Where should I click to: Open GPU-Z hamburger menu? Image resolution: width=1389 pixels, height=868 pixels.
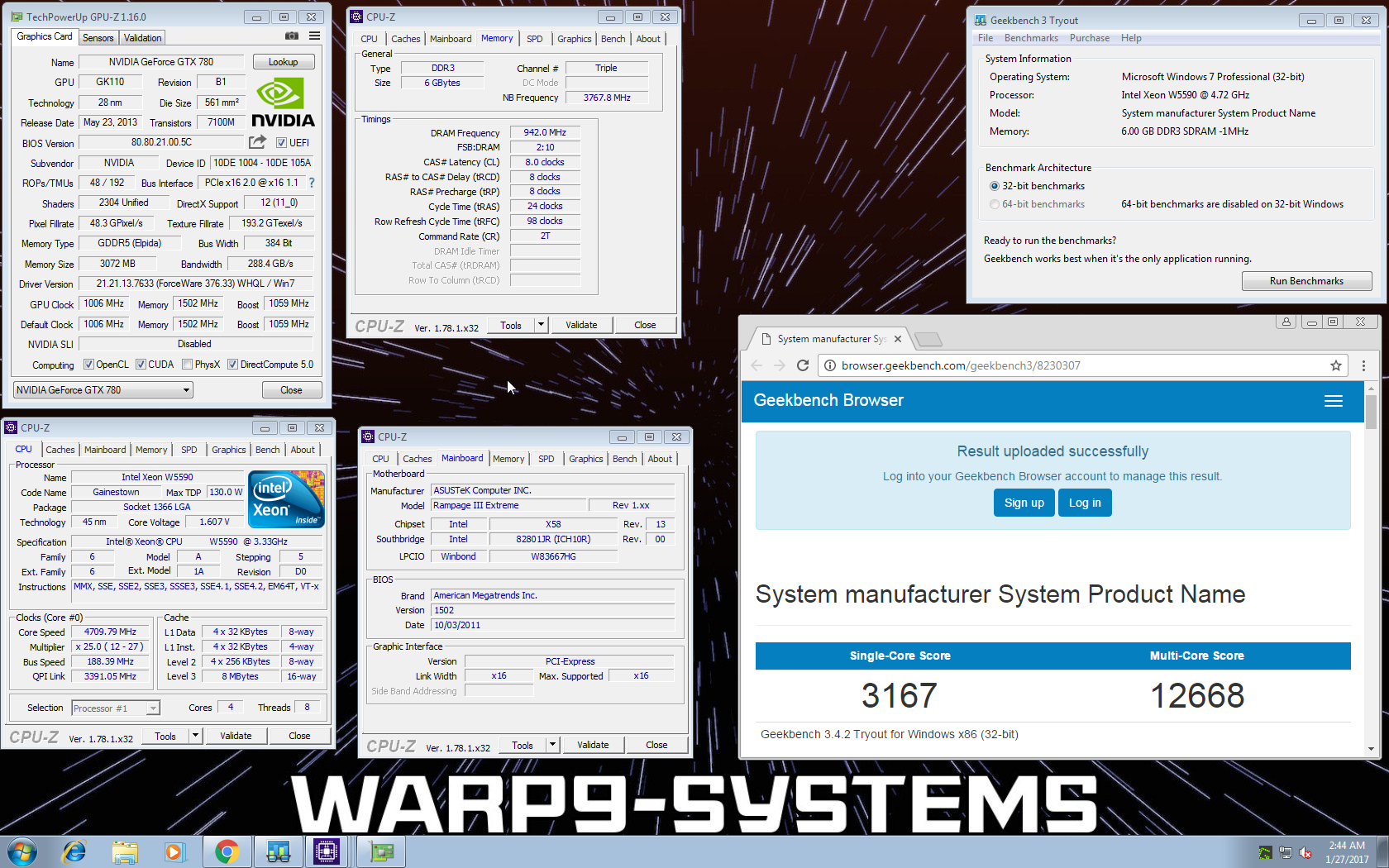[x=315, y=36]
